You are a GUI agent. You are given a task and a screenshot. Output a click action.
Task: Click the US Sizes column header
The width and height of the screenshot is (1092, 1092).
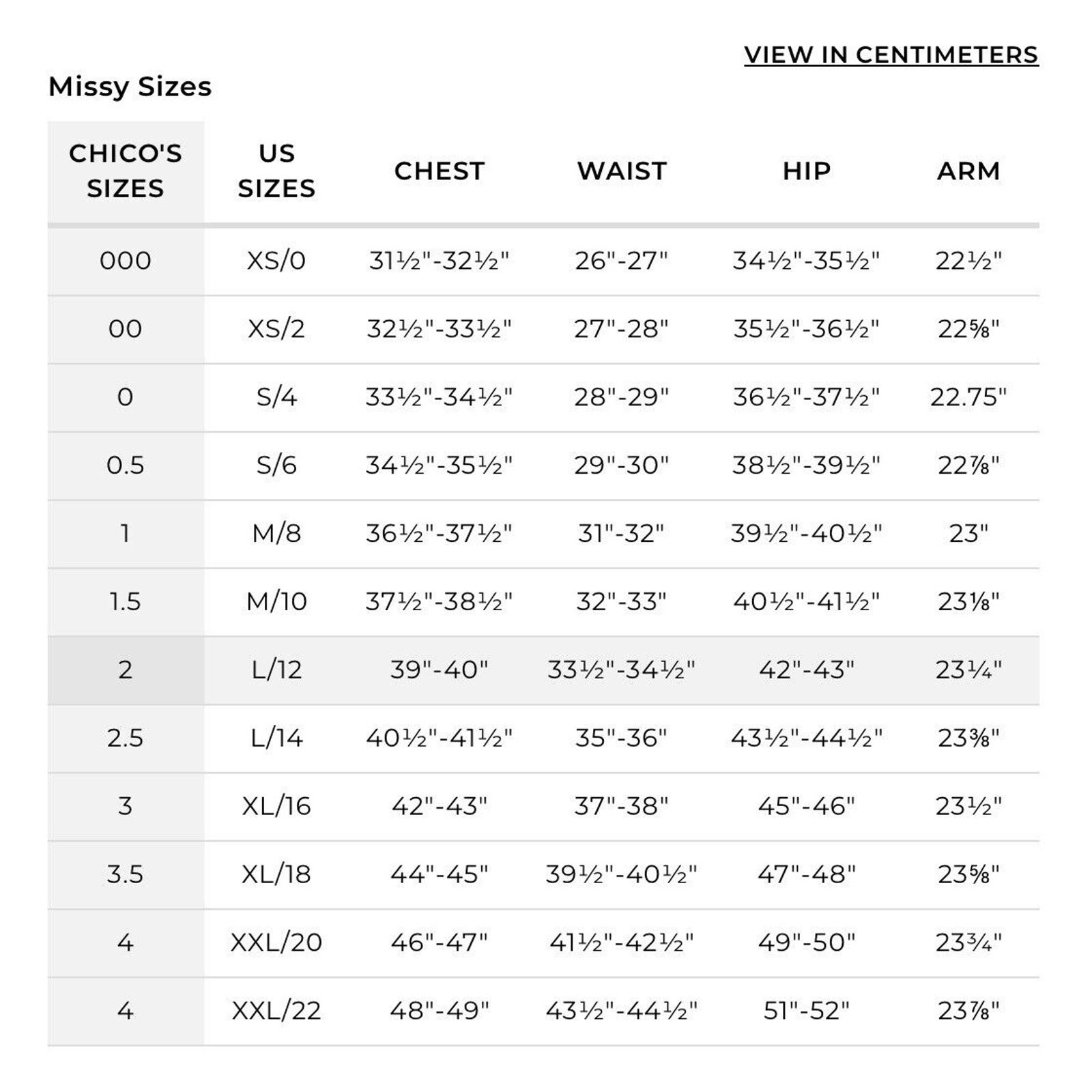click(x=276, y=171)
